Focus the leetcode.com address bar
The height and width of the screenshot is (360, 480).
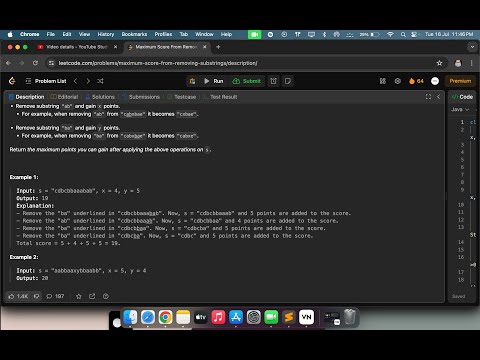158,63
